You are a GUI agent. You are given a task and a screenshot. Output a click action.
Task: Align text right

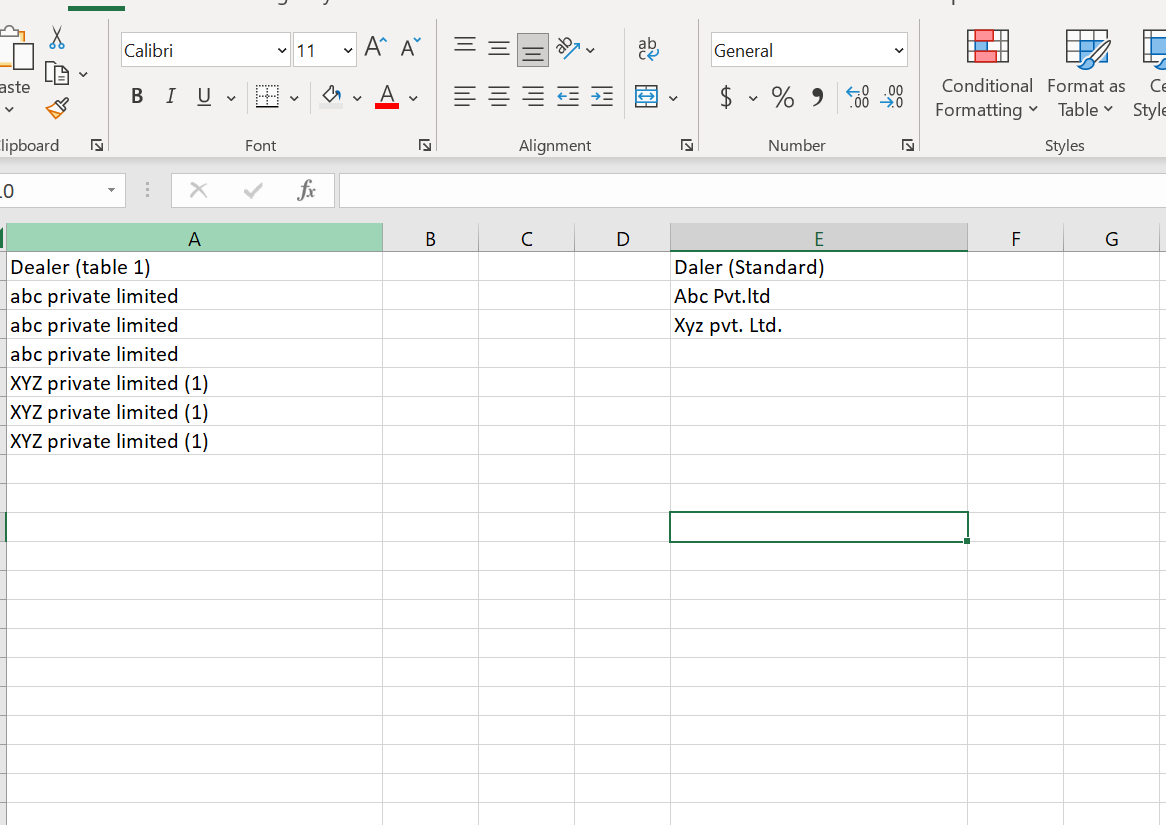tap(532, 97)
